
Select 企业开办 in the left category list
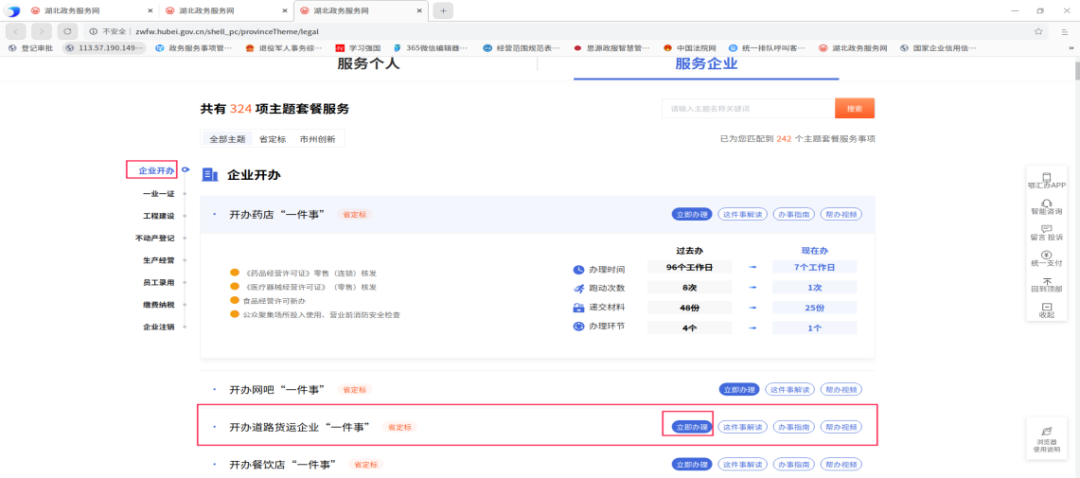point(156,170)
